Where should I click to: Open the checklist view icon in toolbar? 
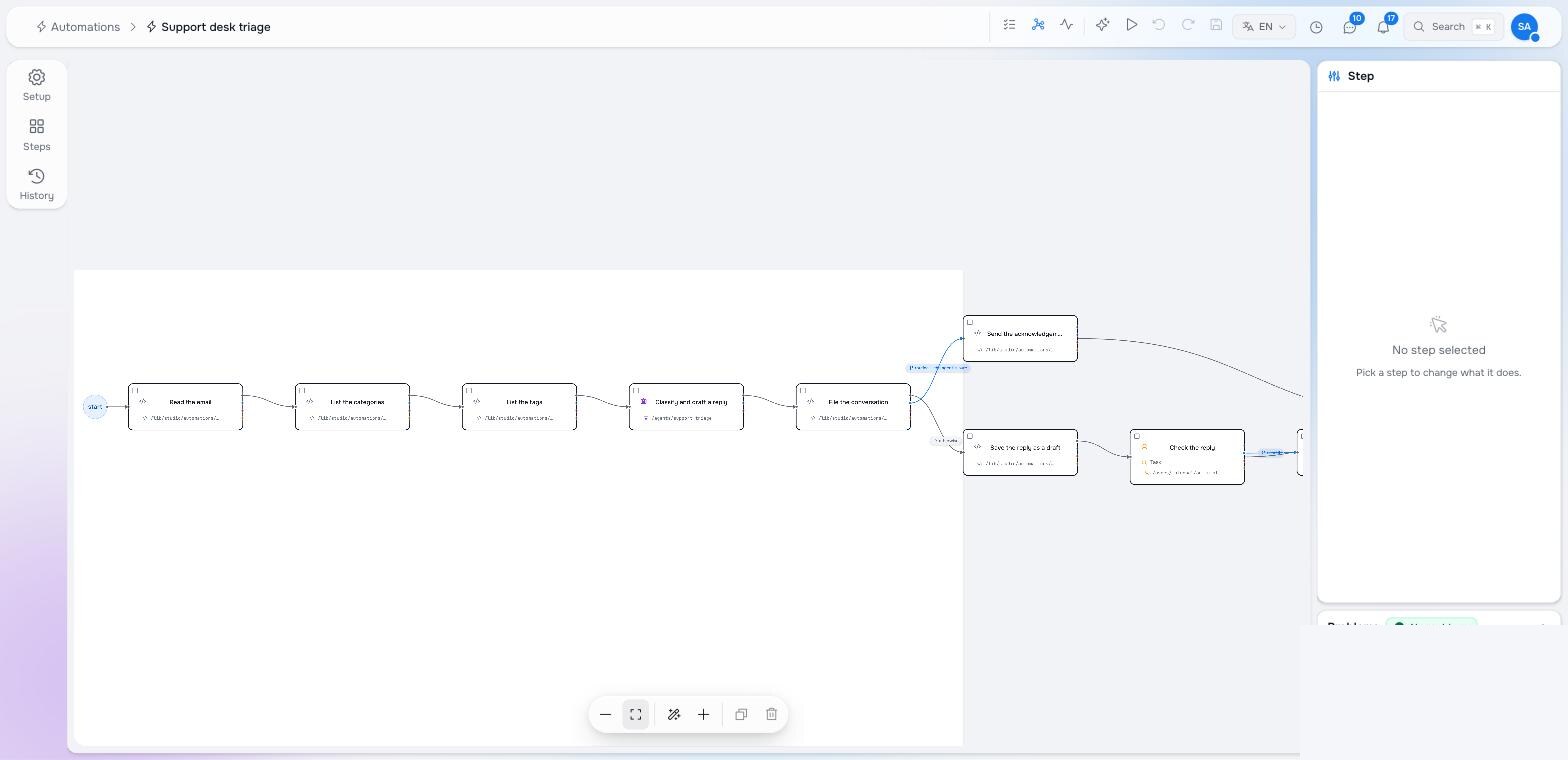tap(1009, 25)
